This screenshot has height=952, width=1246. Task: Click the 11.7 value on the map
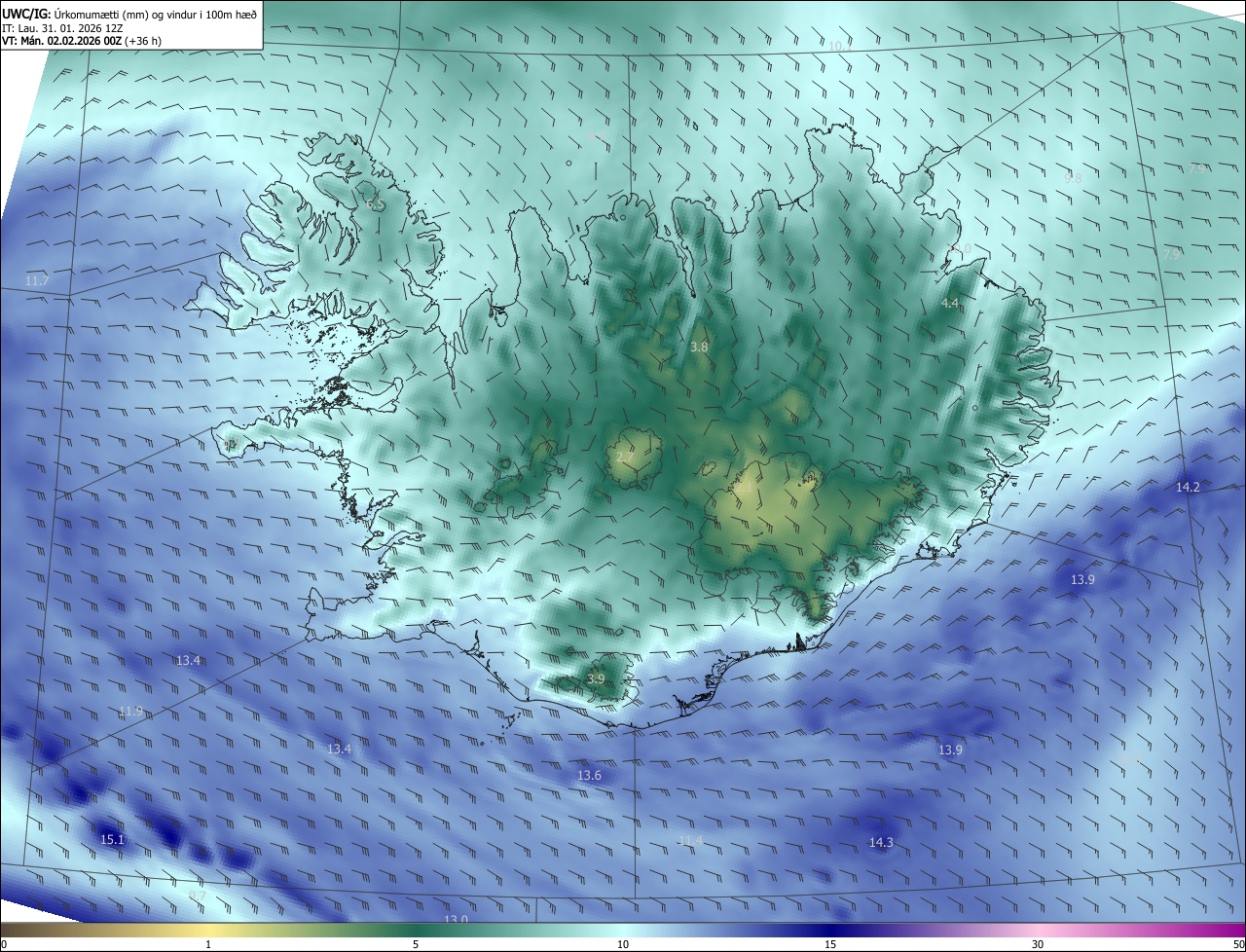coord(37,281)
